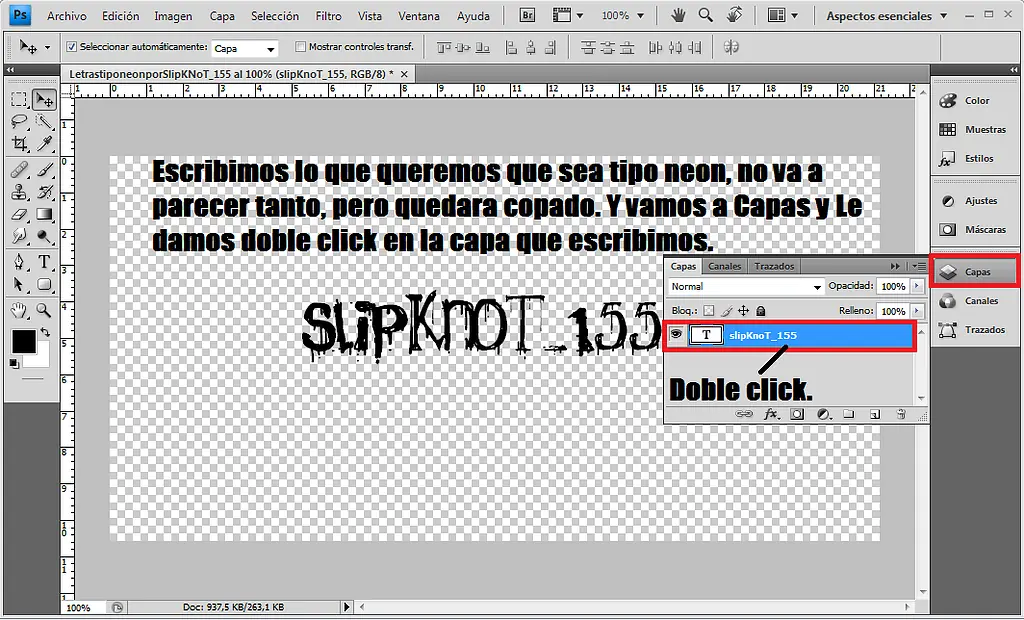This screenshot has height=620, width=1024.
Task: Open the Archivo menu
Action: (67, 16)
